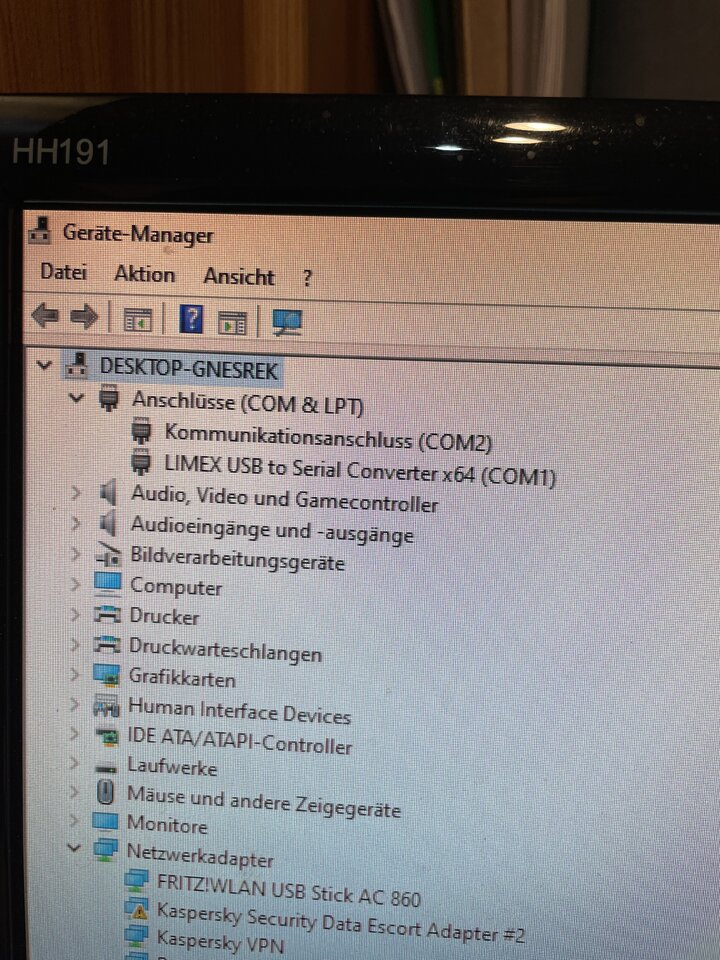Click the Computer category monitor icon
720x960 pixels.
click(108, 583)
